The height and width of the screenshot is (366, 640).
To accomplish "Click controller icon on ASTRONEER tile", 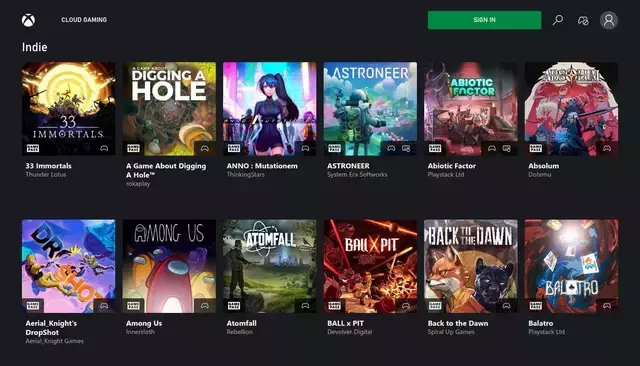I will click(391, 149).
